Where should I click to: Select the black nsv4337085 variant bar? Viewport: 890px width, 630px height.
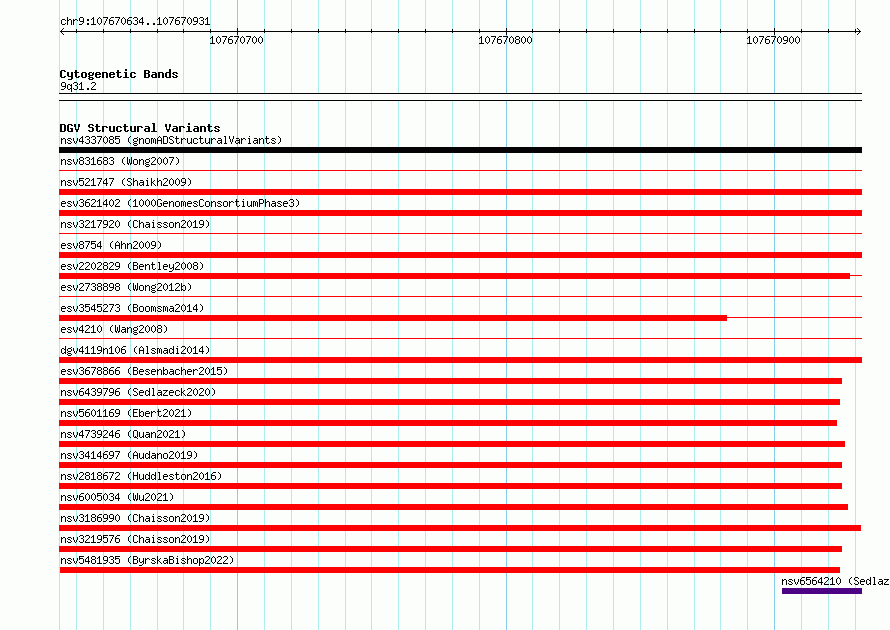[x=460, y=150]
